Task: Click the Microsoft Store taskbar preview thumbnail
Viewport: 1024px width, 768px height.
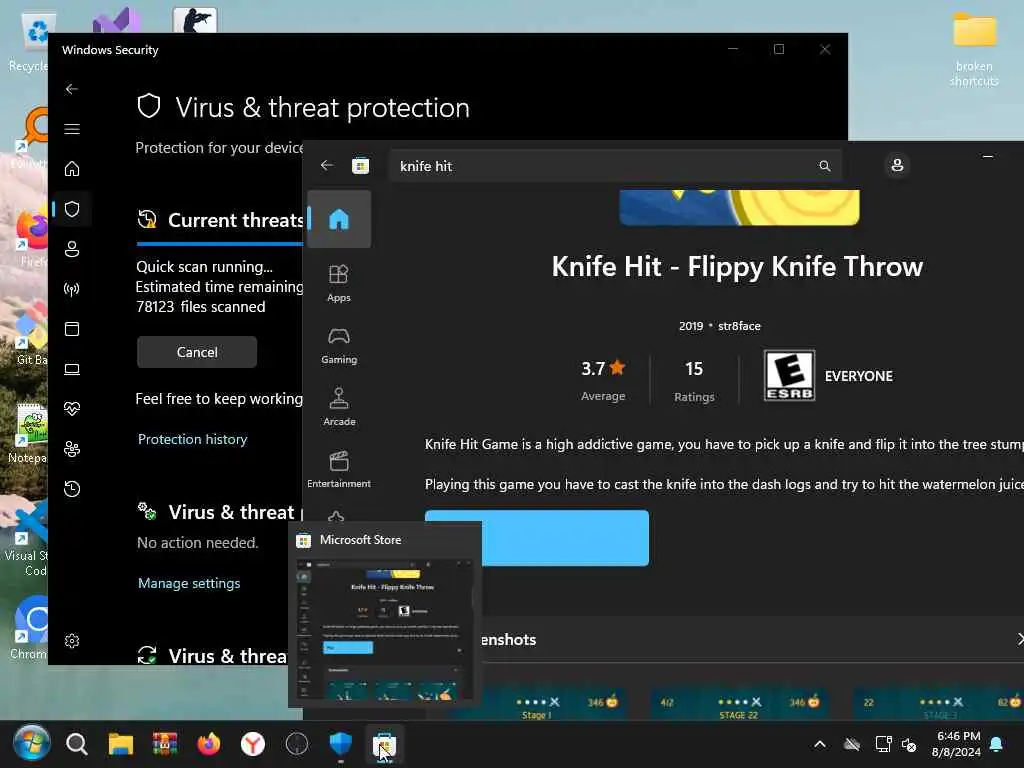Action: pos(385,630)
